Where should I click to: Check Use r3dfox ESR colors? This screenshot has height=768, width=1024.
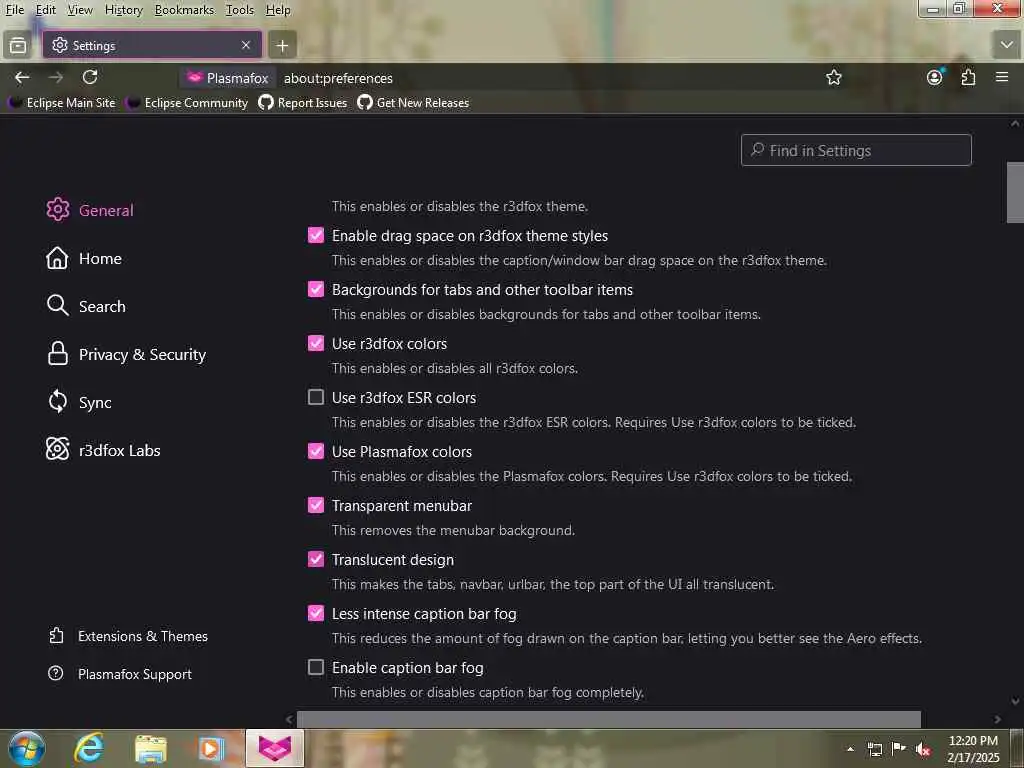(315, 397)
